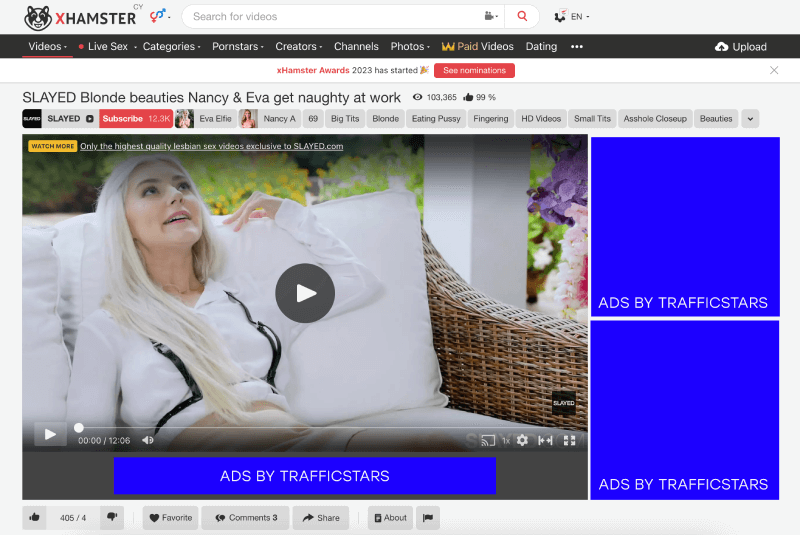Toggle the wide player mode icon
Viewport: 800px width, 535px height.
click(545, 440)
